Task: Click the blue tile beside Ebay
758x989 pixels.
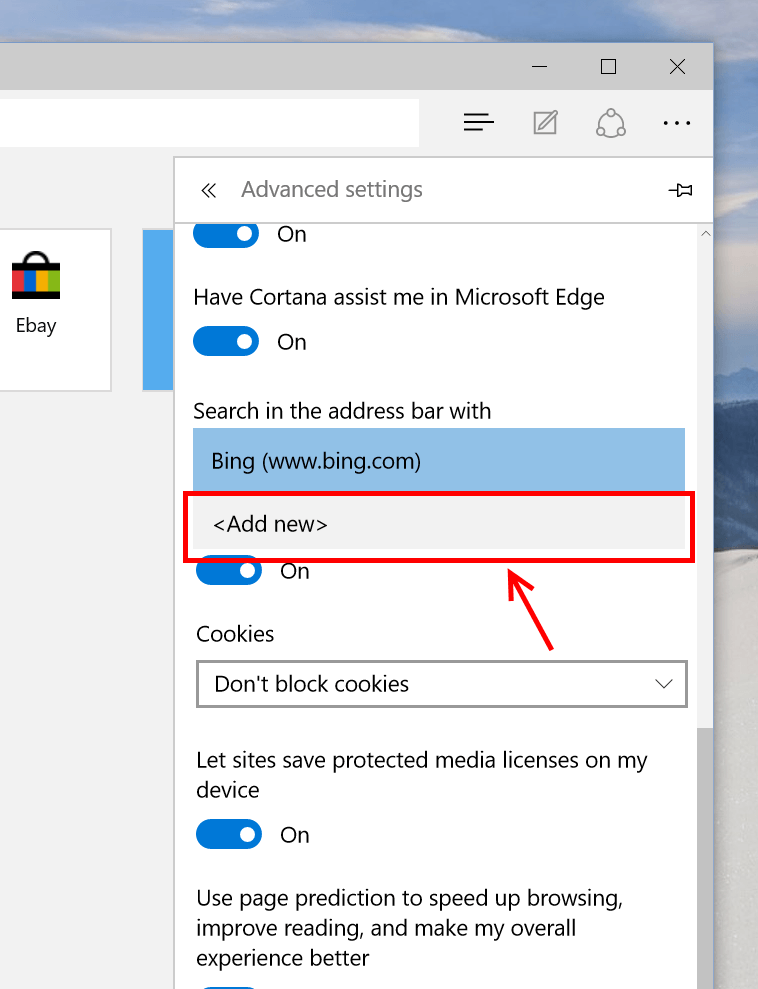Action: point(158,310)
